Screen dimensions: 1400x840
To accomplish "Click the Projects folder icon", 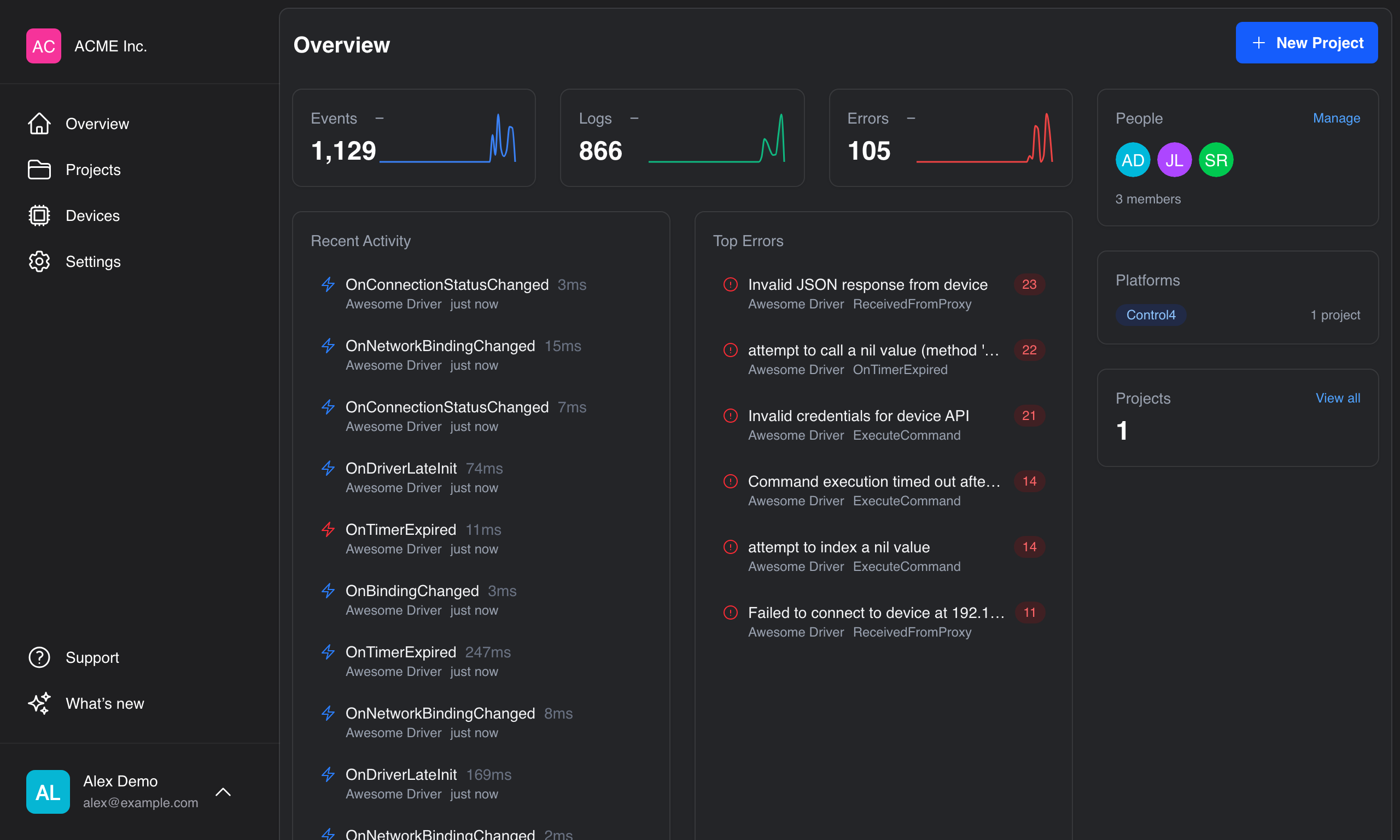I will click(39, 170).
